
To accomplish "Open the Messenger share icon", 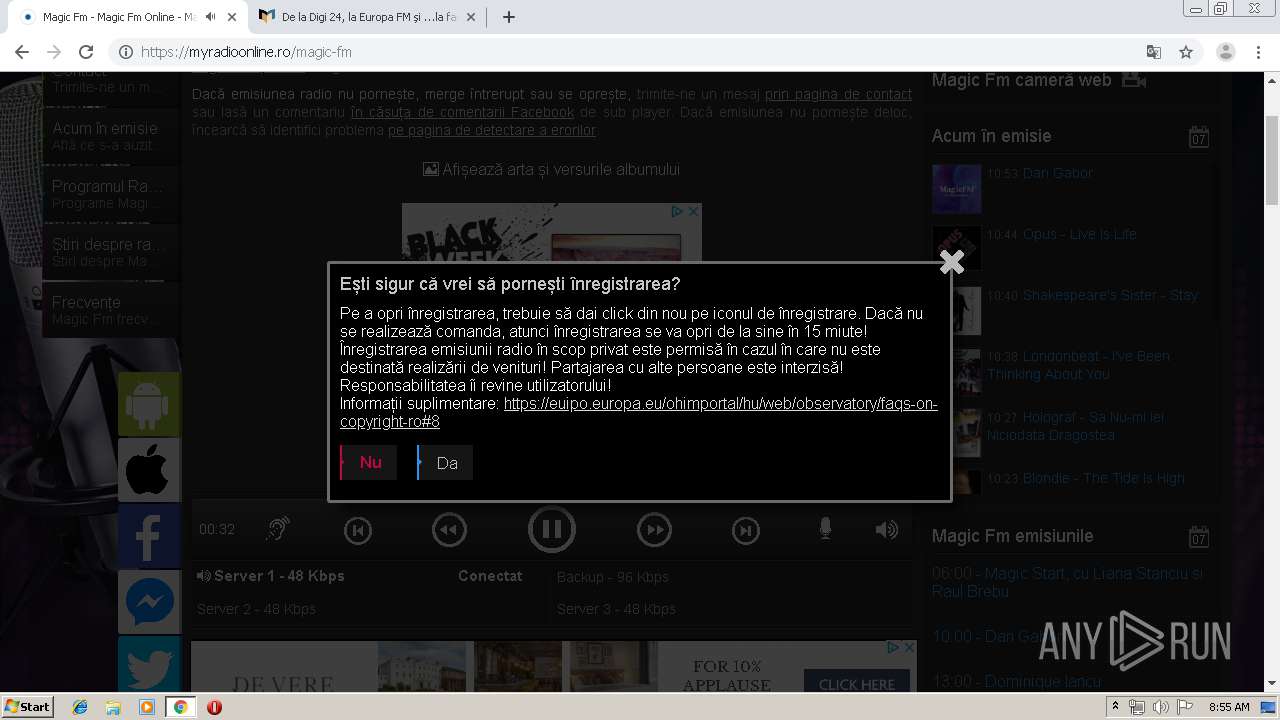I will coord(149,602).
